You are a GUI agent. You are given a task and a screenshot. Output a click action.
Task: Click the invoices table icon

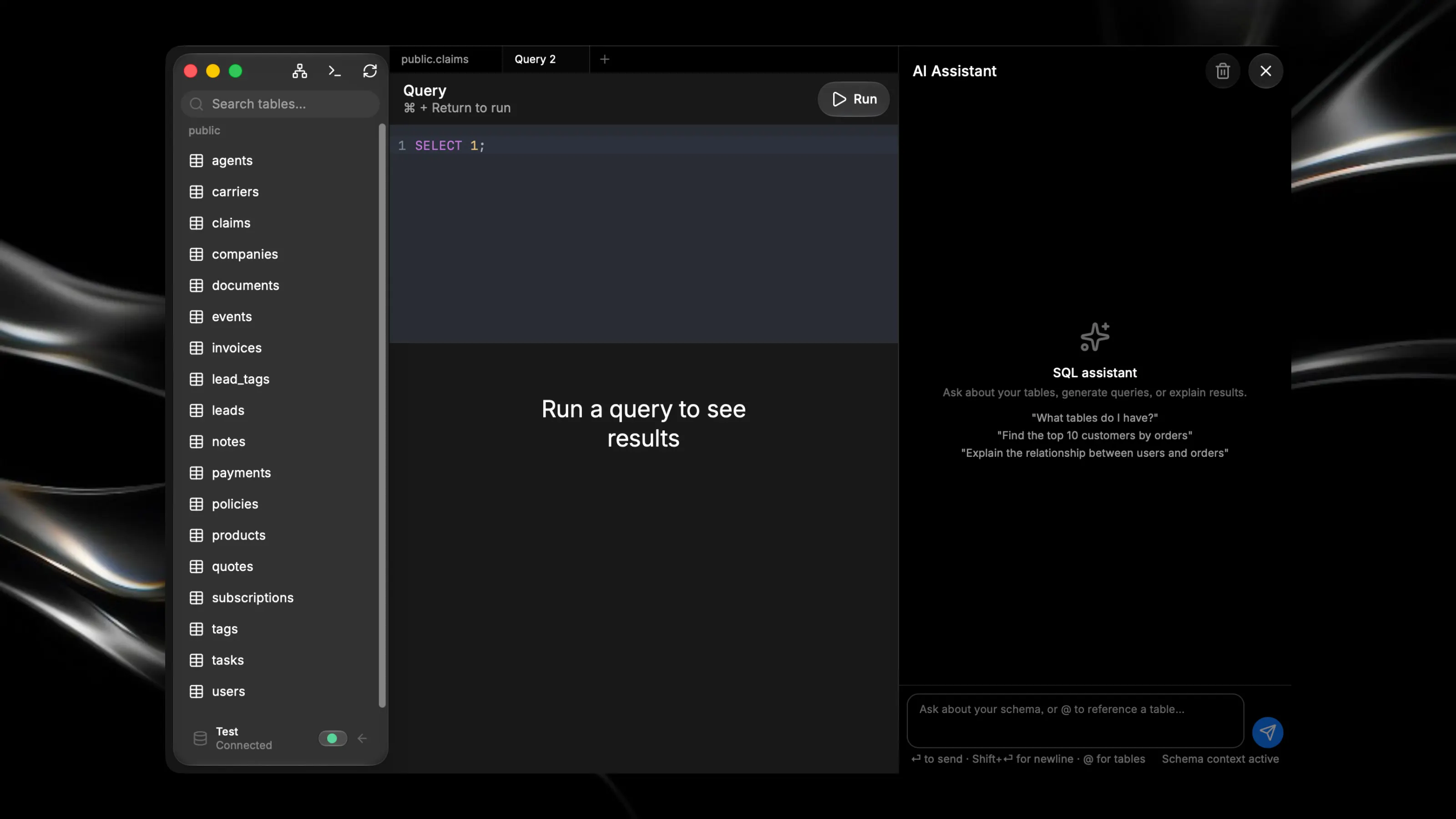(x=196, y=348)
